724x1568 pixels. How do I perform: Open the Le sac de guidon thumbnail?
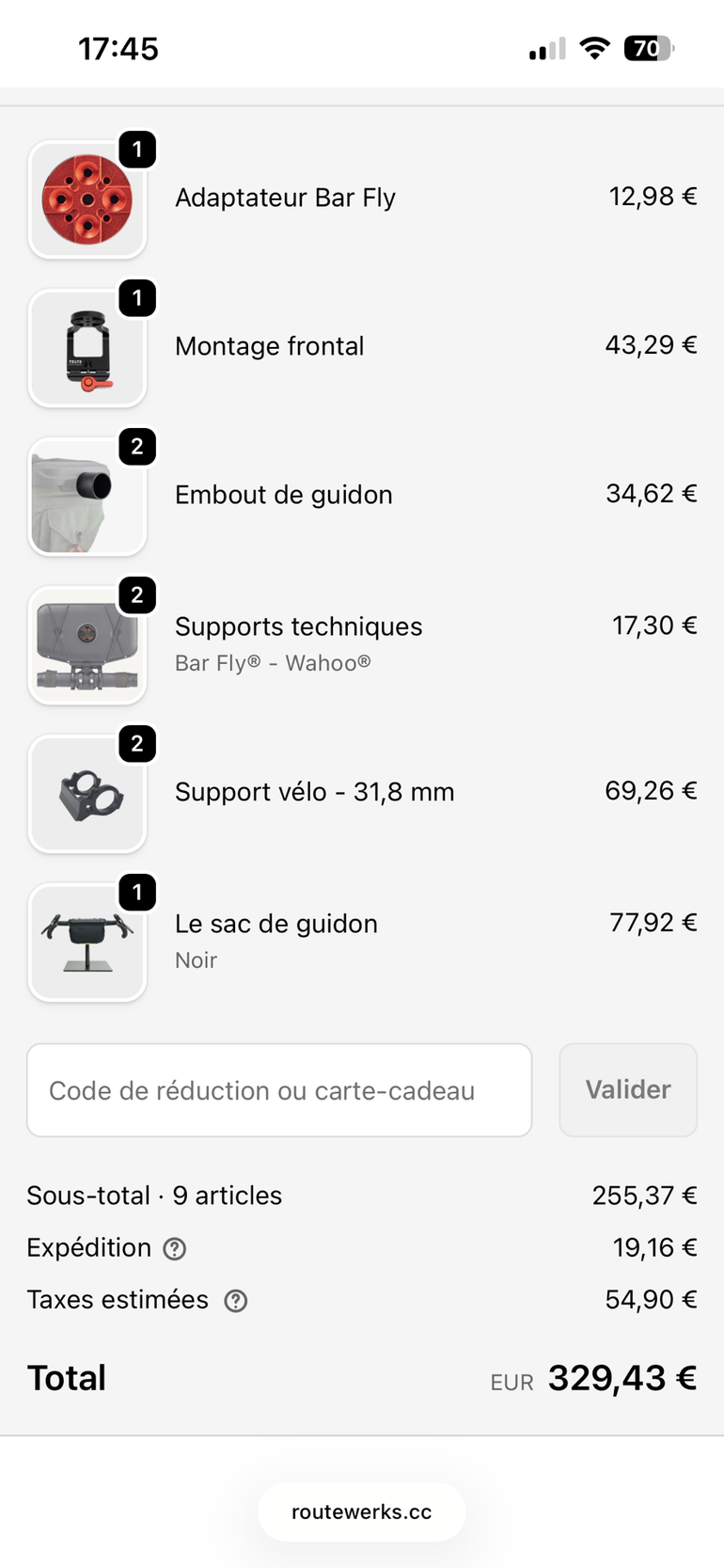tap(87, 942)
